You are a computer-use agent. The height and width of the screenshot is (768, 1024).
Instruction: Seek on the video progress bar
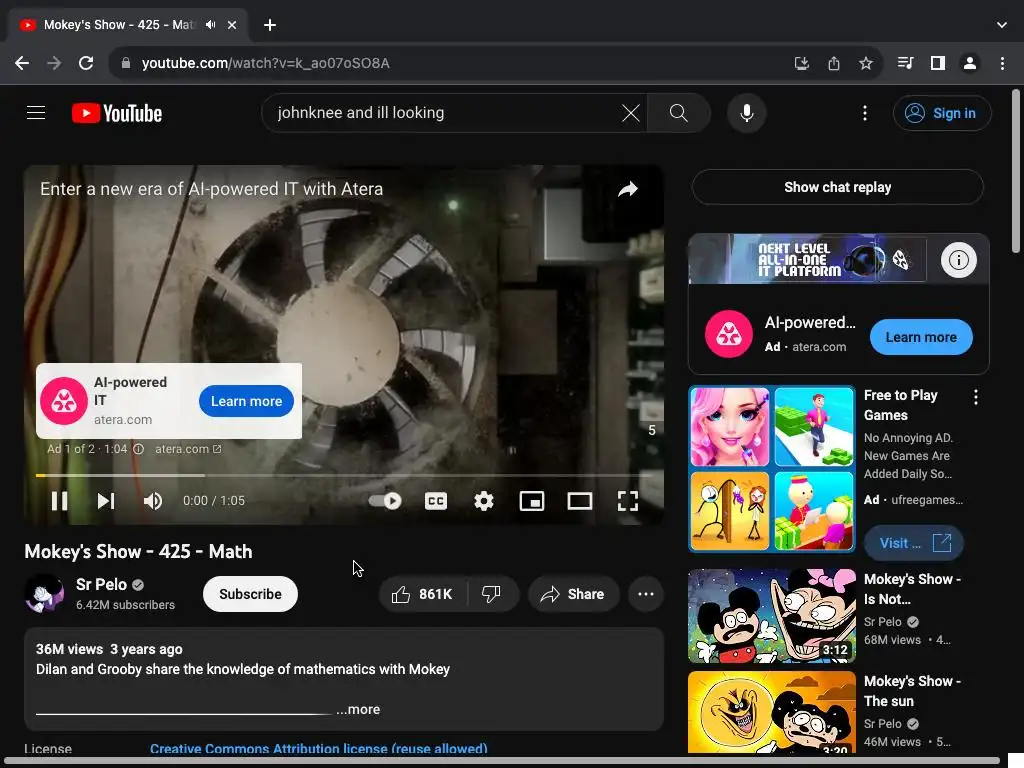tap(344, 475)
